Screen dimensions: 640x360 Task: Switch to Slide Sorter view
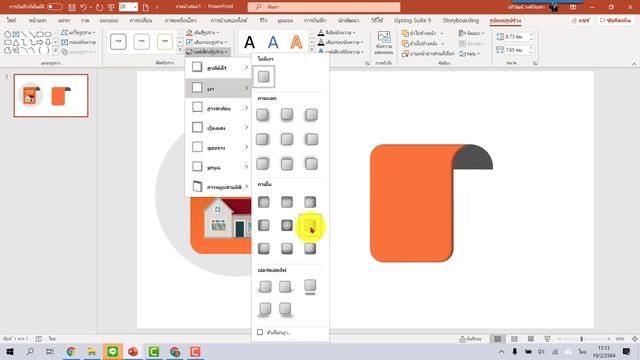(514, 339)
